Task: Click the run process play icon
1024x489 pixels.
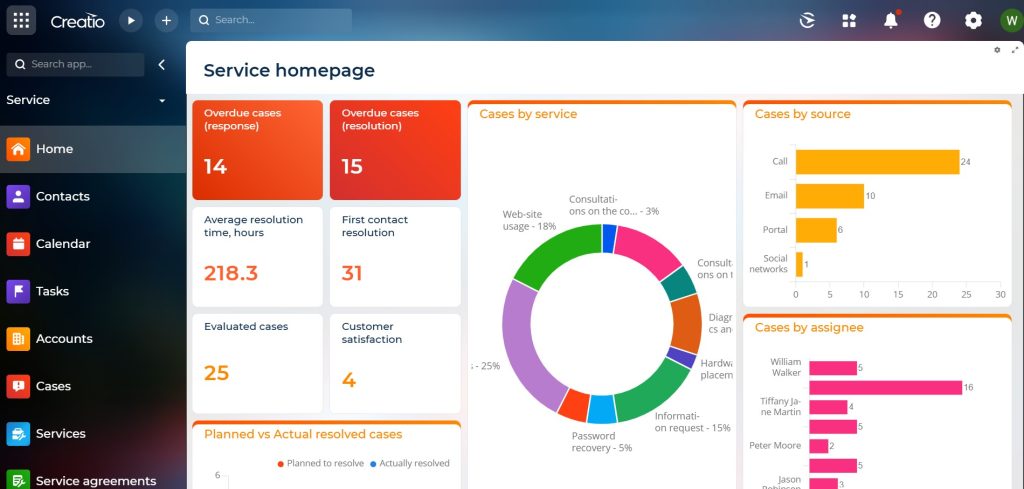Action: tap(131, 20)
